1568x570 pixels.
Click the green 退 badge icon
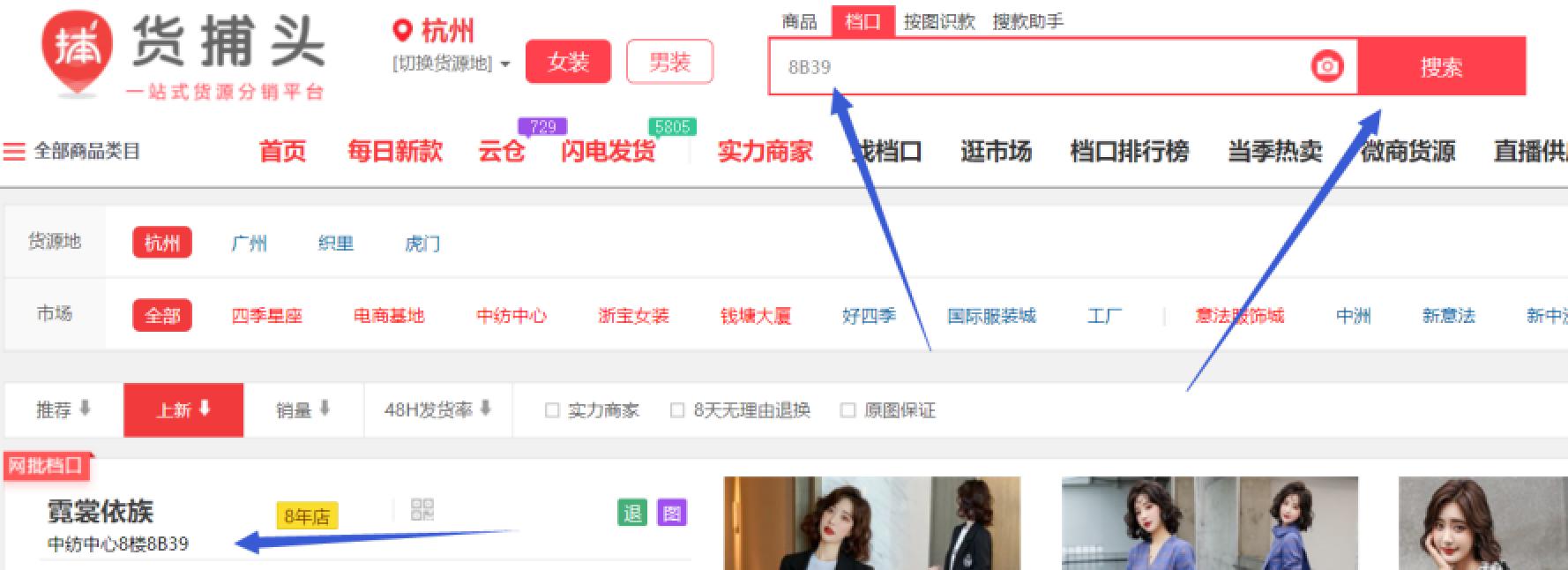coord(632,513)
